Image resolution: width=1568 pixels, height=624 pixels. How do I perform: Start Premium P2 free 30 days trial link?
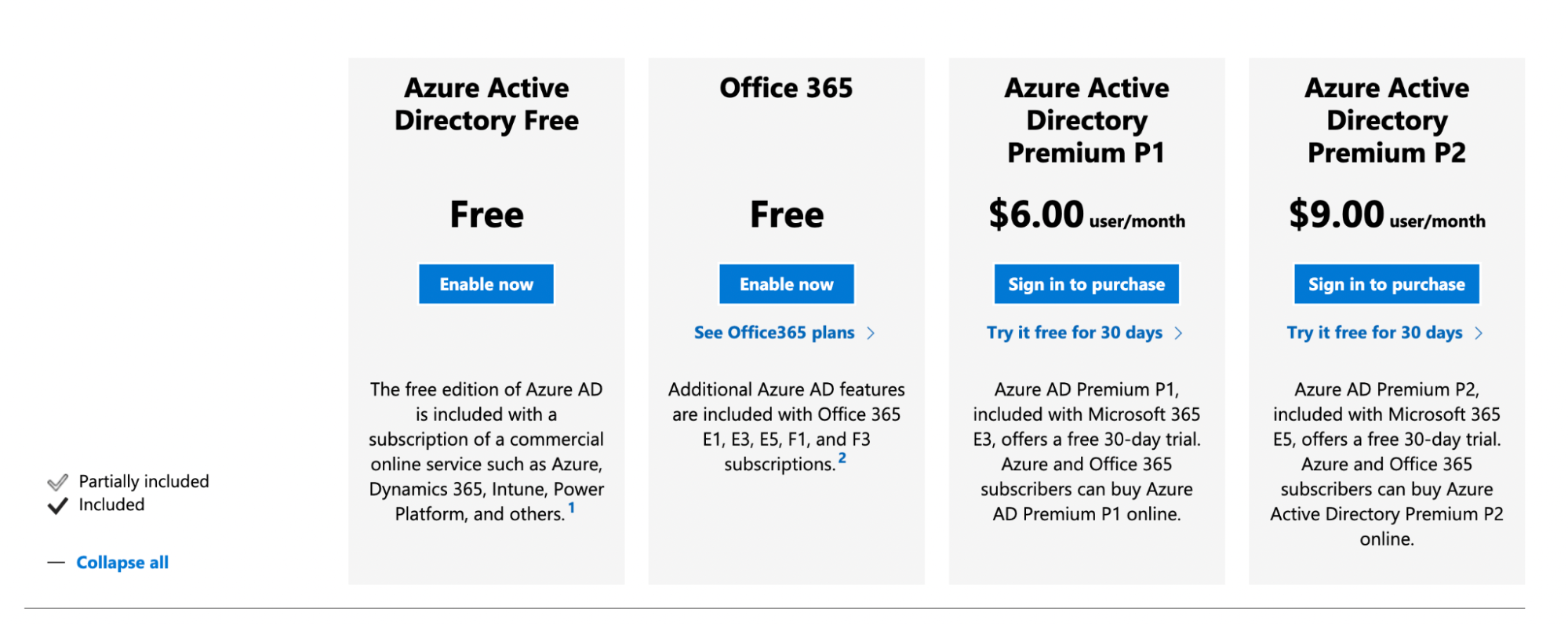pos(1374,333)
